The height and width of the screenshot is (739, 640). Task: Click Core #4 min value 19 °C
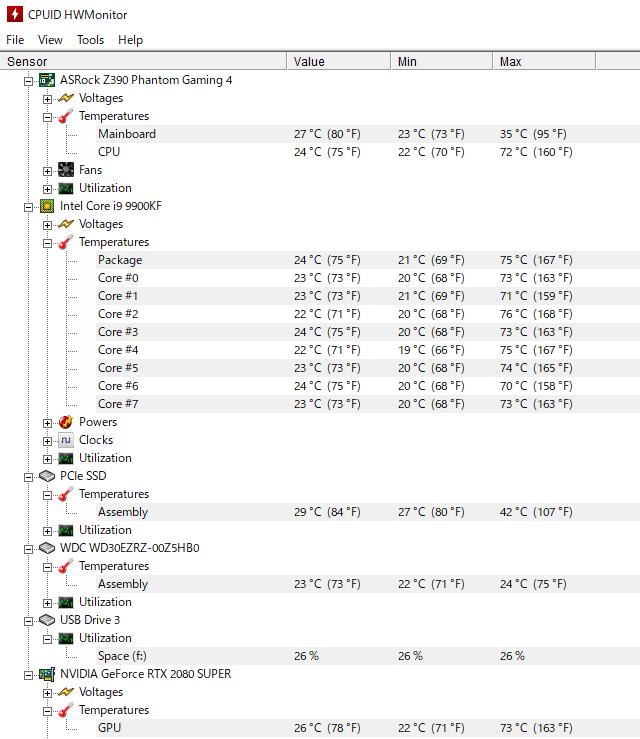pos(431,350)
